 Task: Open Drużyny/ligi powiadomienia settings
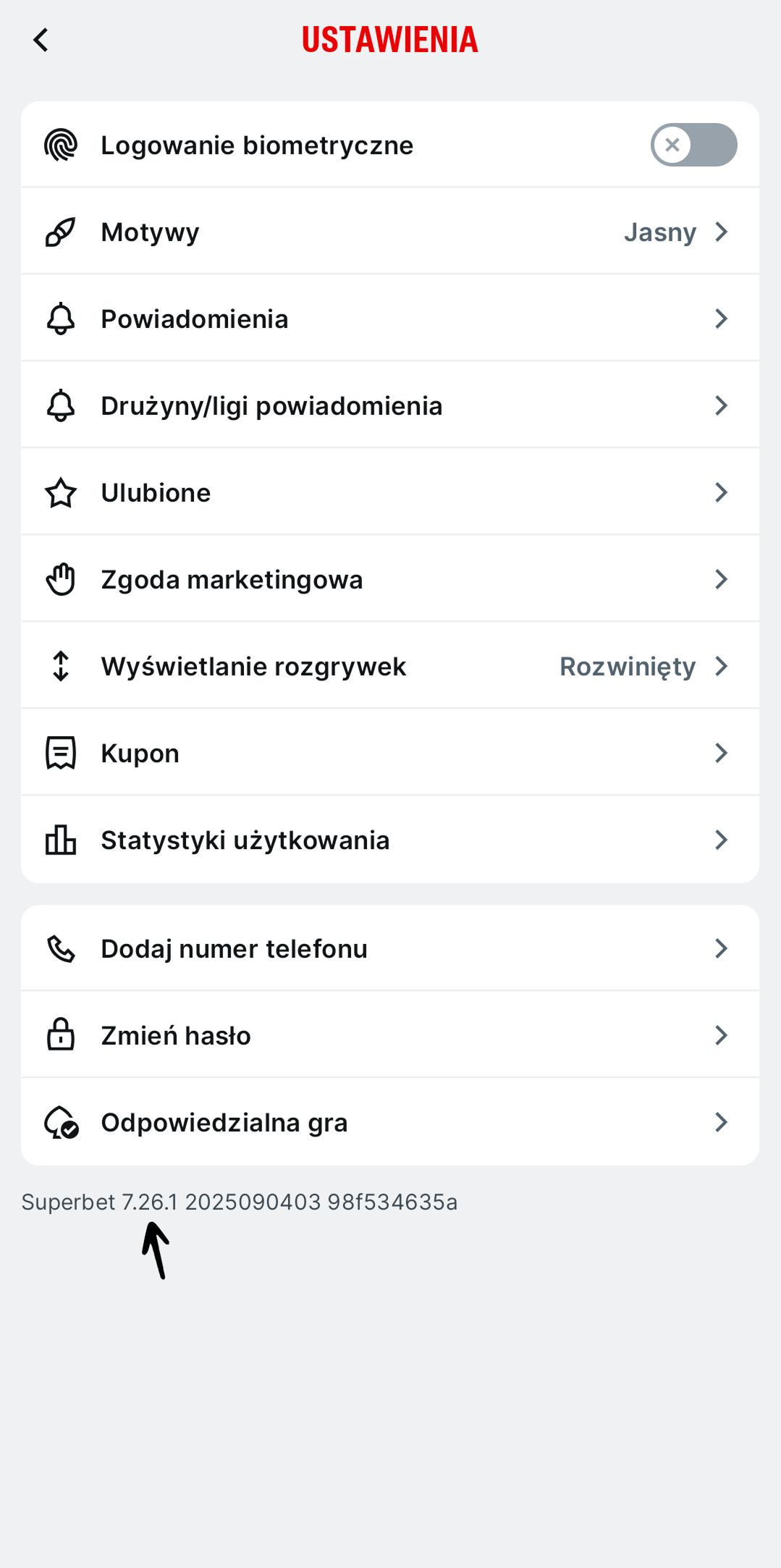point(271,406)
